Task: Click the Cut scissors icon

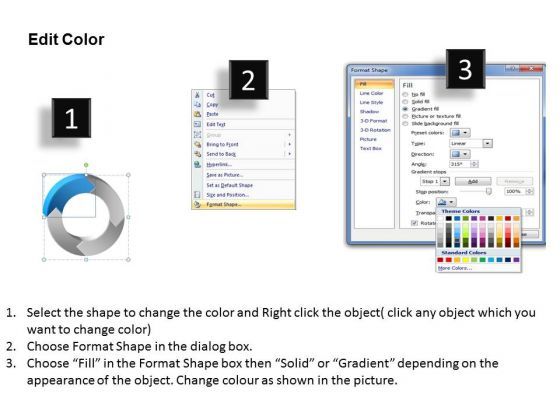Action: tap(197, 95)
